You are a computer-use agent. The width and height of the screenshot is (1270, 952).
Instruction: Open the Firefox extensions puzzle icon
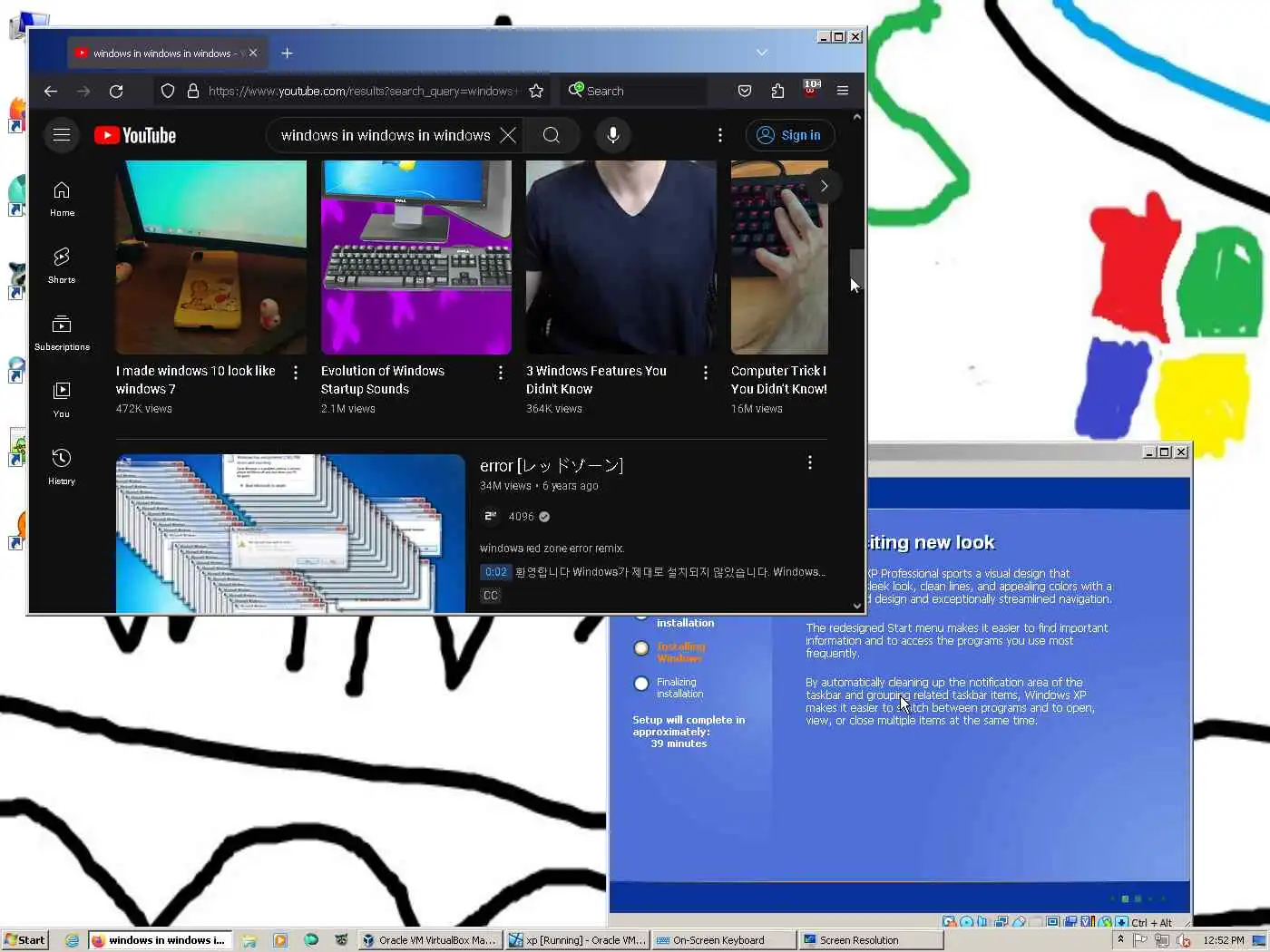click(x=777, y=91)
